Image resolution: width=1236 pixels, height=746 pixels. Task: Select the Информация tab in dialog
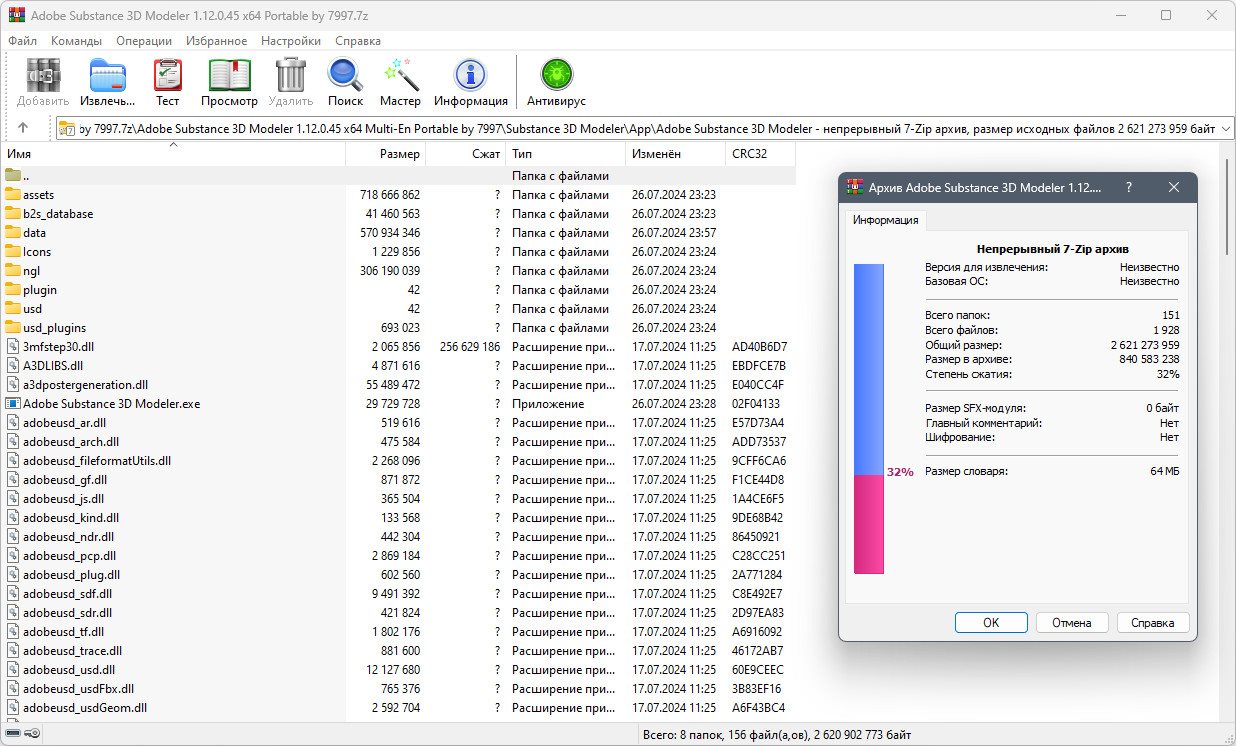pos(887,220)
